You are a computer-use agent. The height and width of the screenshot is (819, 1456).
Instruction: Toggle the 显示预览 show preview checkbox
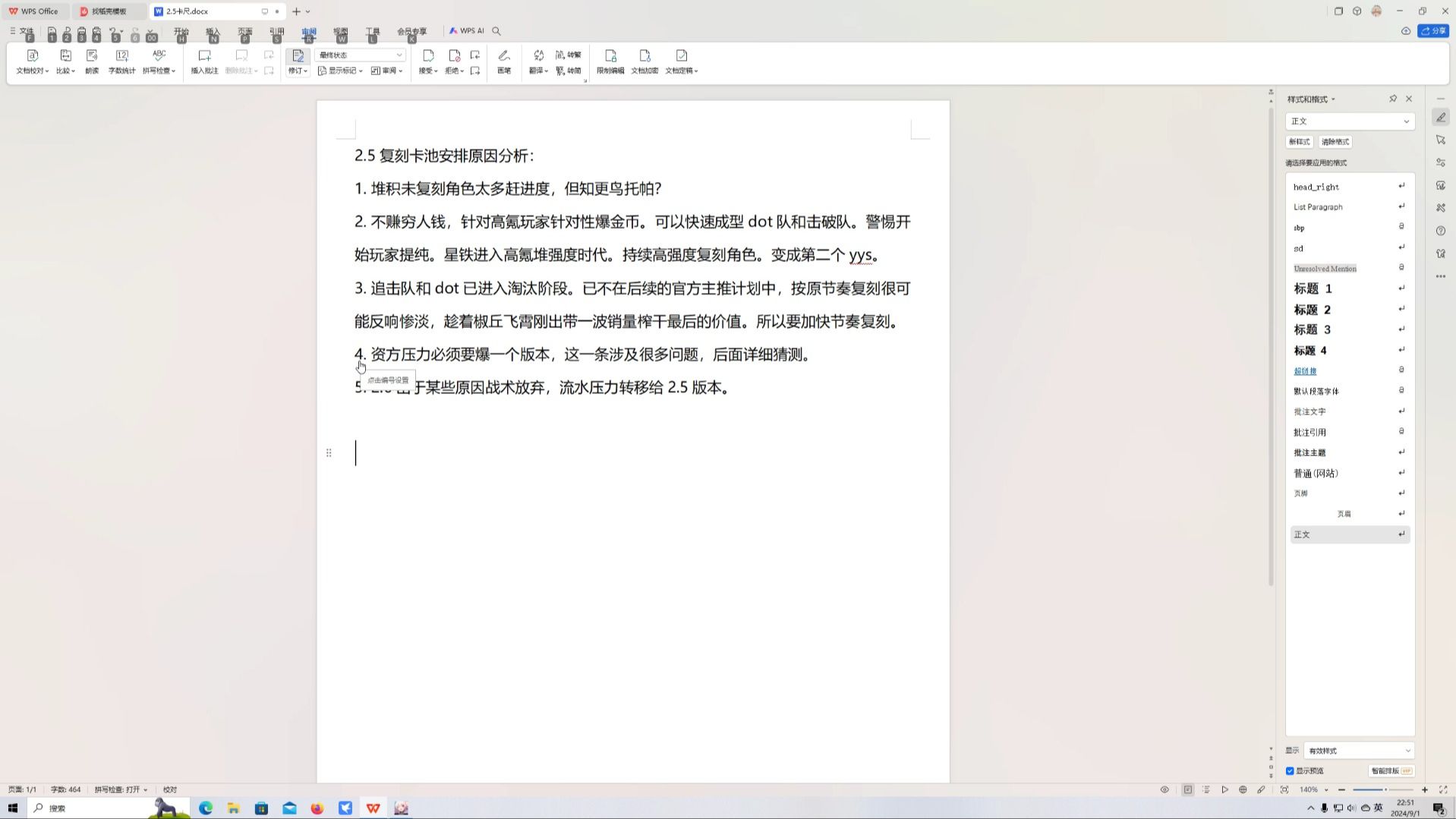pyautogui.click(x=1290, y=771)
